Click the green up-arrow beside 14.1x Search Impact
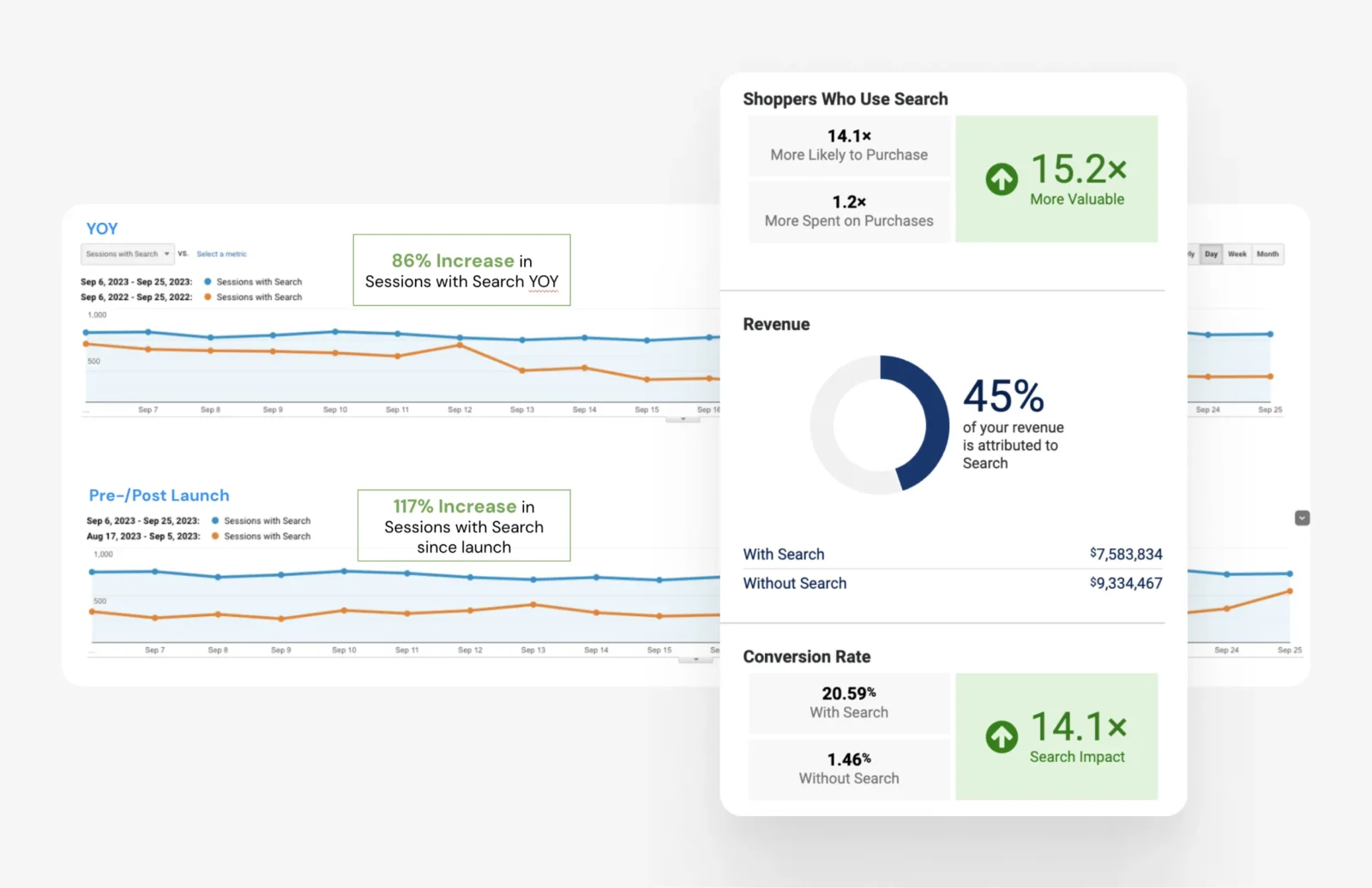Screen dimensions: 1372x888 click(1001, 736)
